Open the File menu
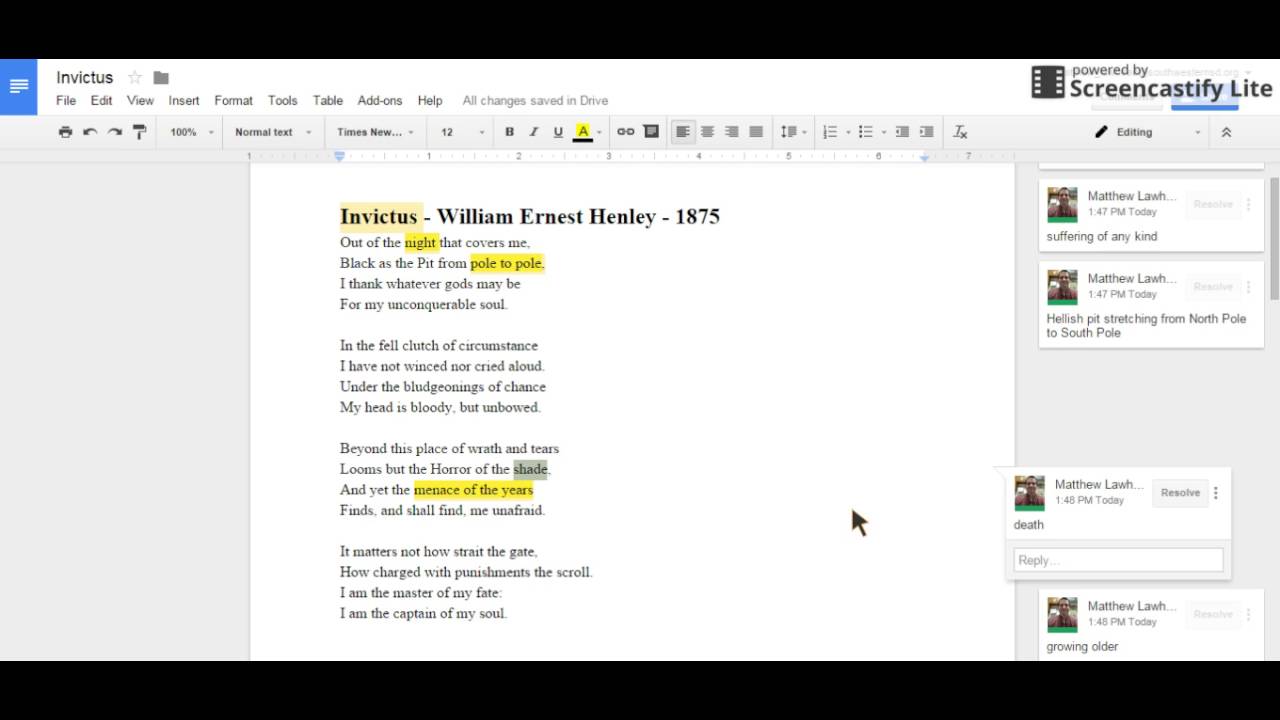Screen dimensions: 1280x720 click(x=66, y=101)
